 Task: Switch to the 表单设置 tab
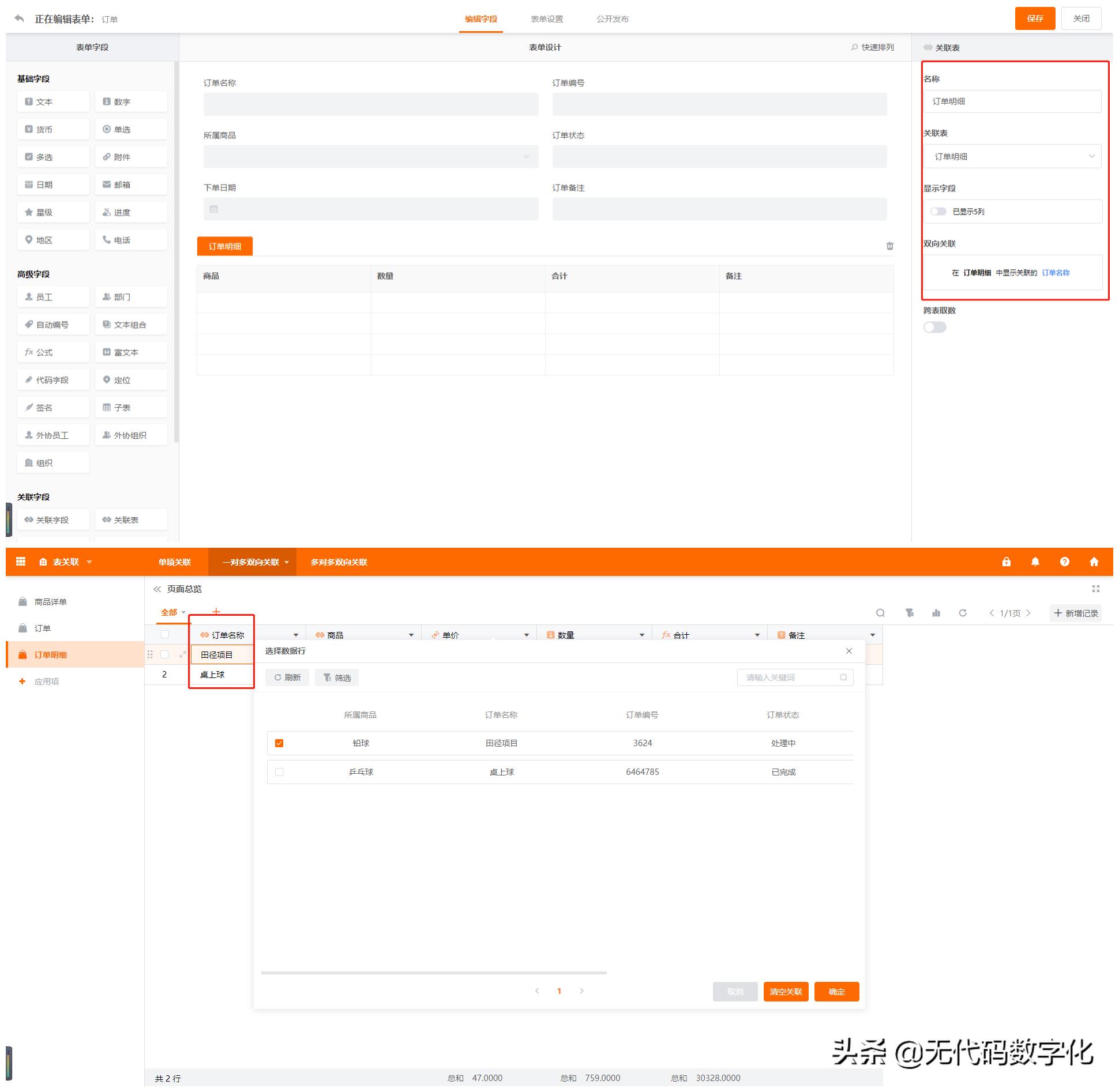pos(547,19)
